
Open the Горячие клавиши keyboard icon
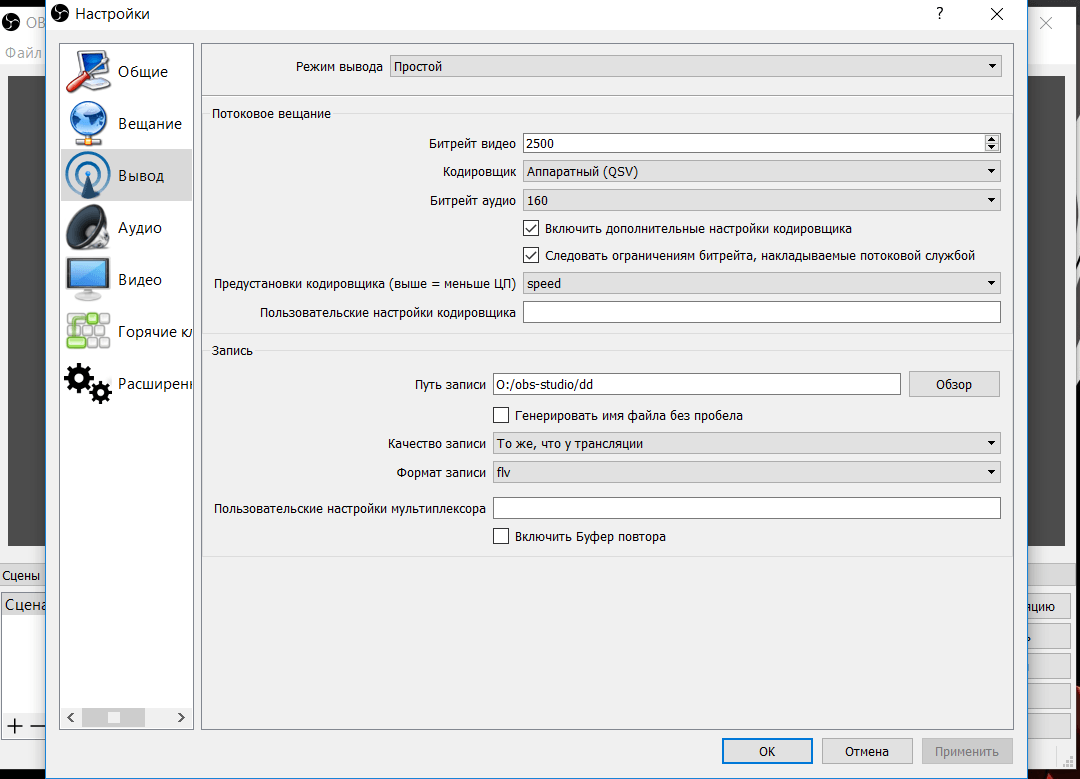(x=88, y=331)
